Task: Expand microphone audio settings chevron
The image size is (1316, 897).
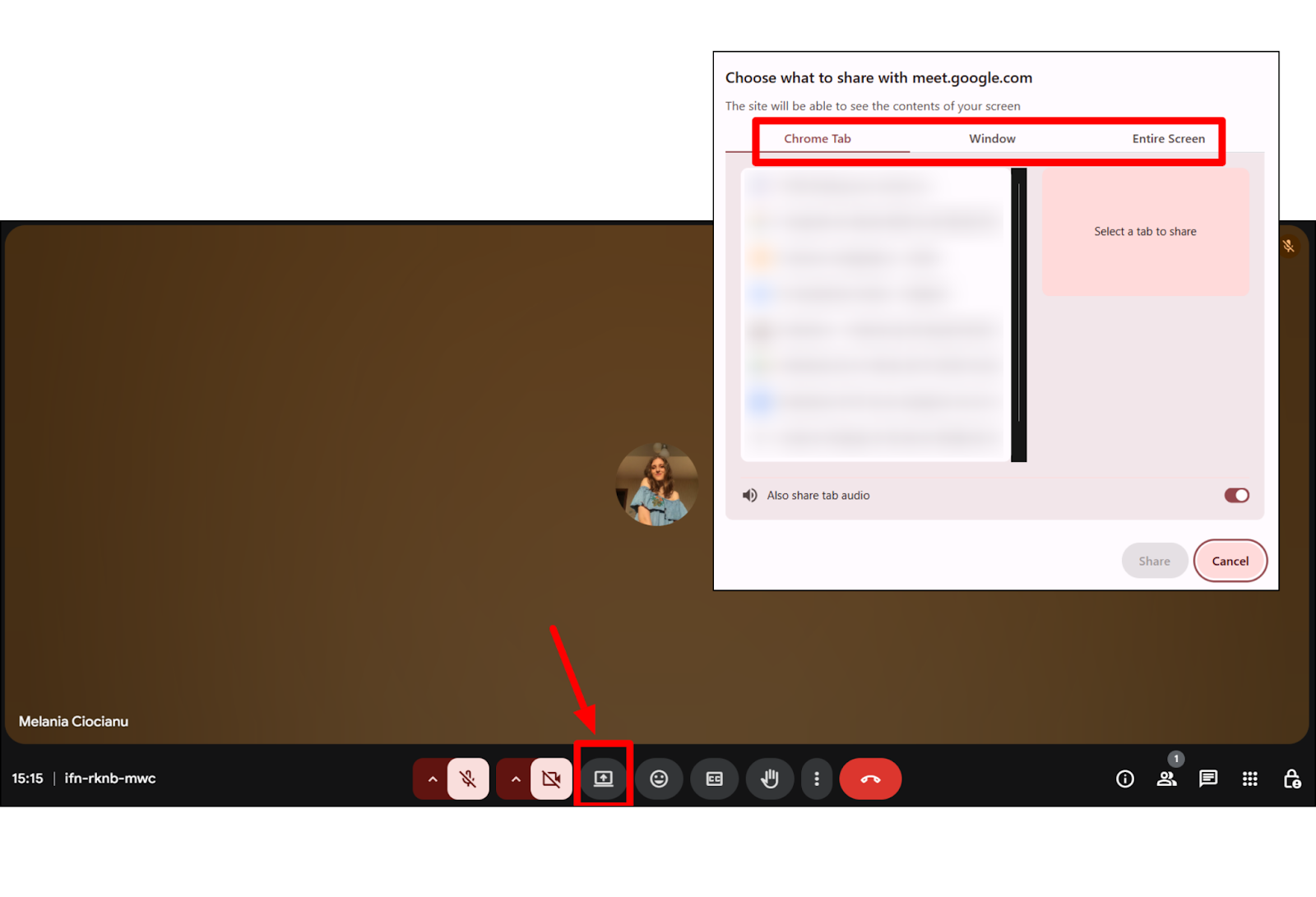Action: click(x=431, y=779)
